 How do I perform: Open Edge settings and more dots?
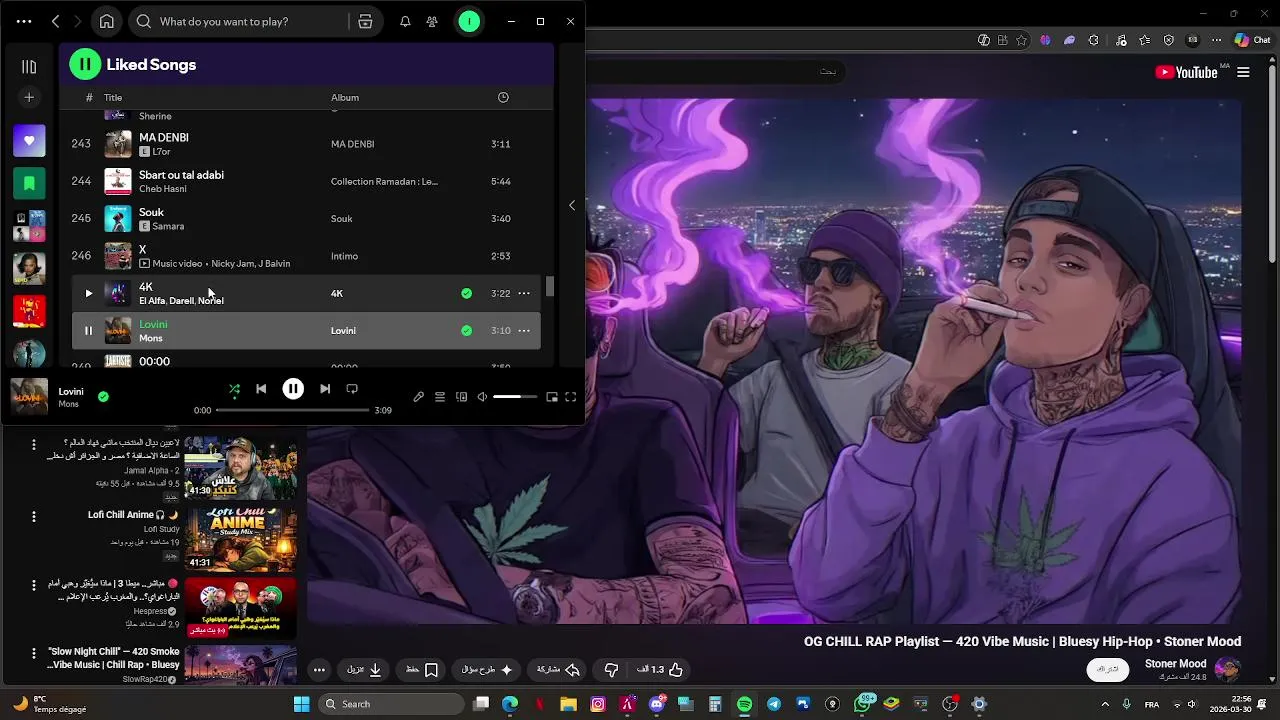click(1217, 40)
